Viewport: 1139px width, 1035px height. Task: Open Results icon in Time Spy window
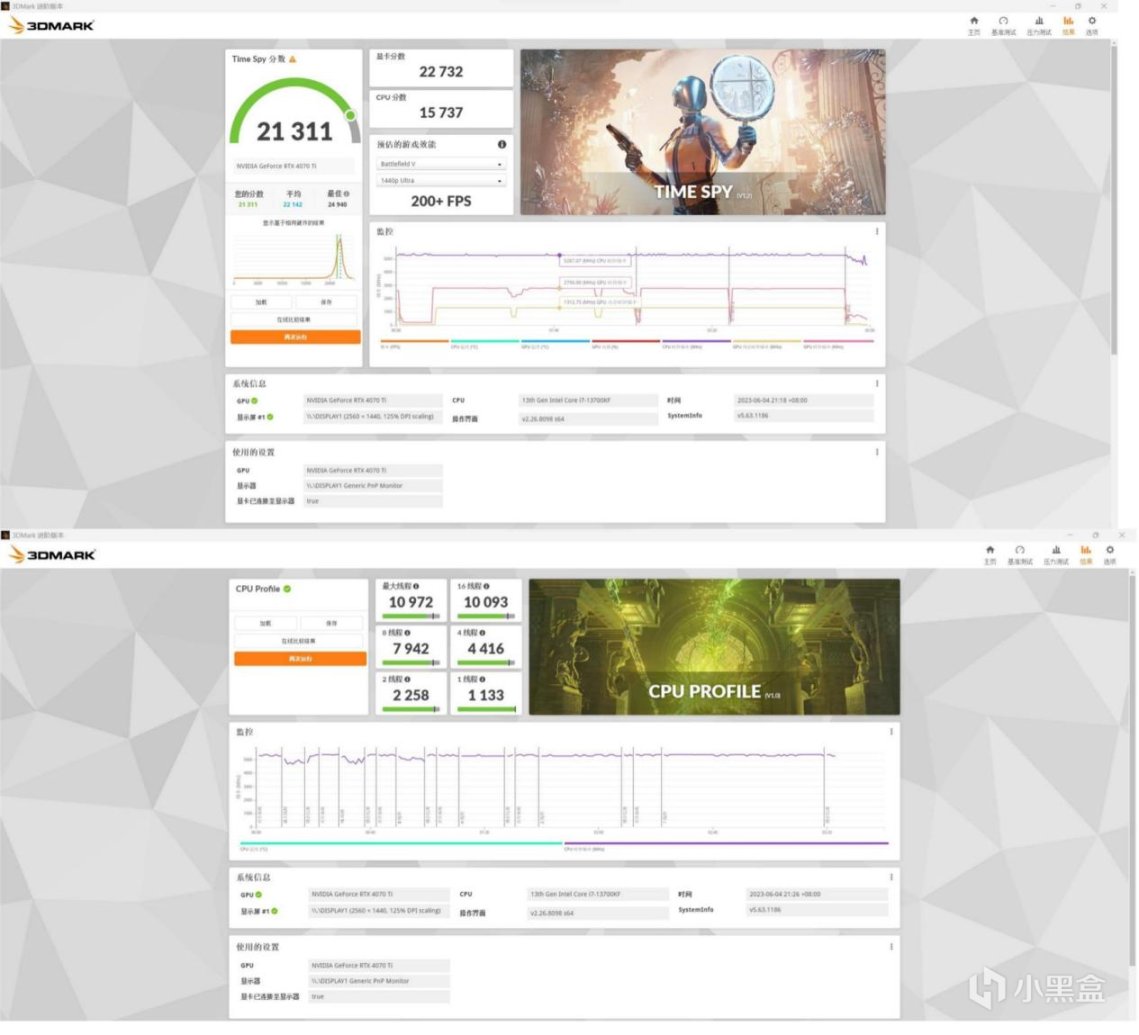[1068, 22]
